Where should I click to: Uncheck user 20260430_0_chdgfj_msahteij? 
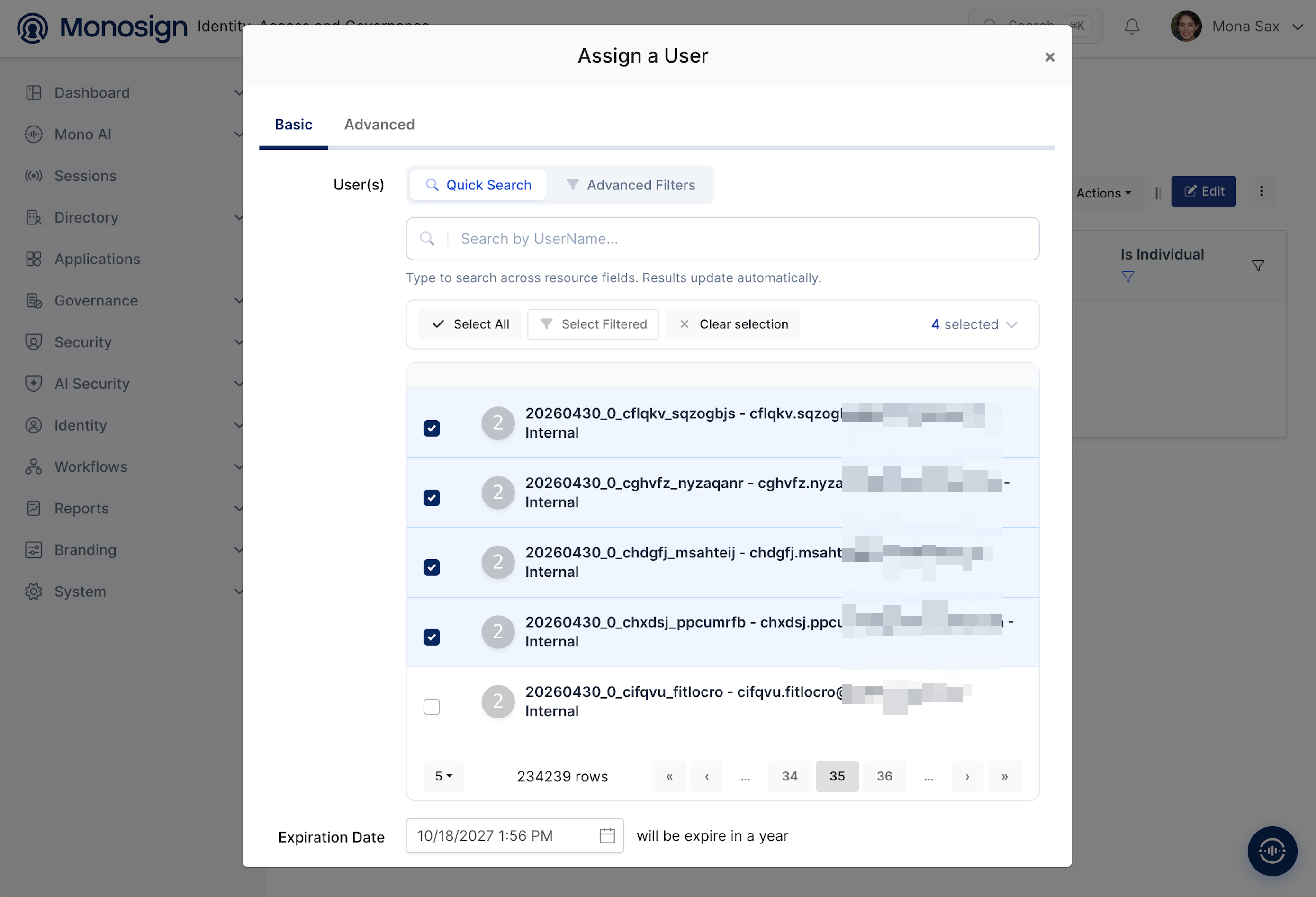click(x=432, y=567)
